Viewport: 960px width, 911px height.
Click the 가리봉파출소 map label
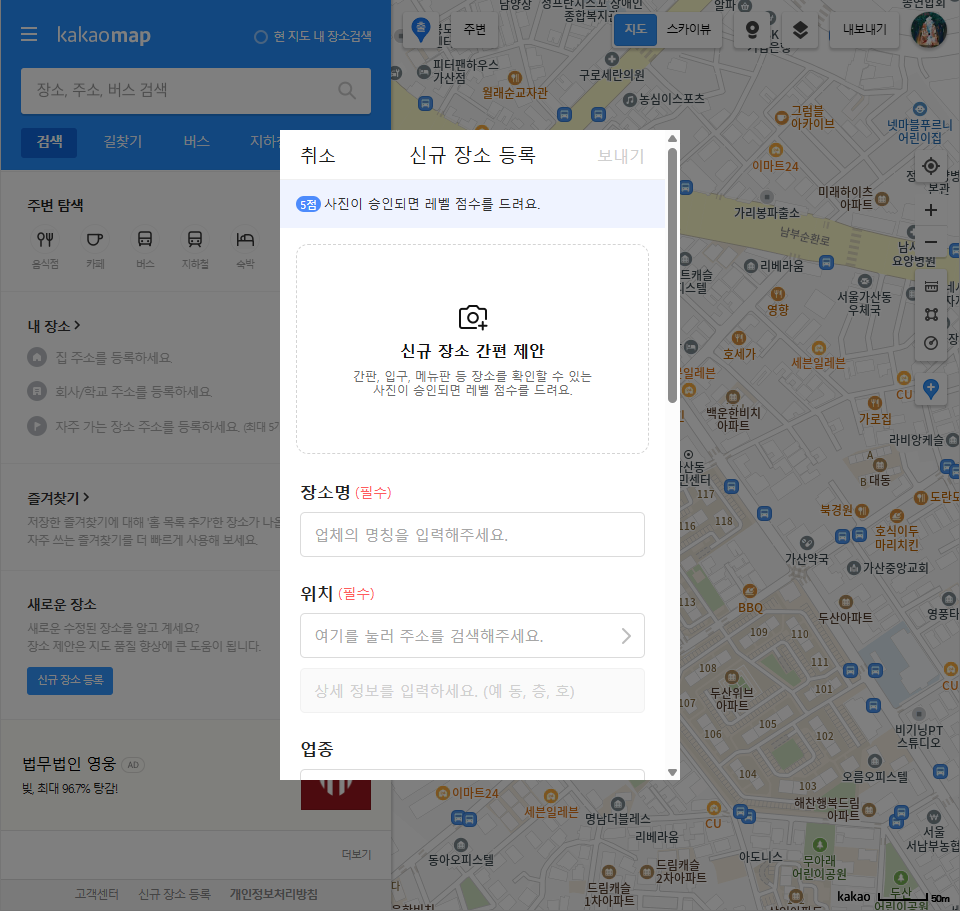(767, 213)
